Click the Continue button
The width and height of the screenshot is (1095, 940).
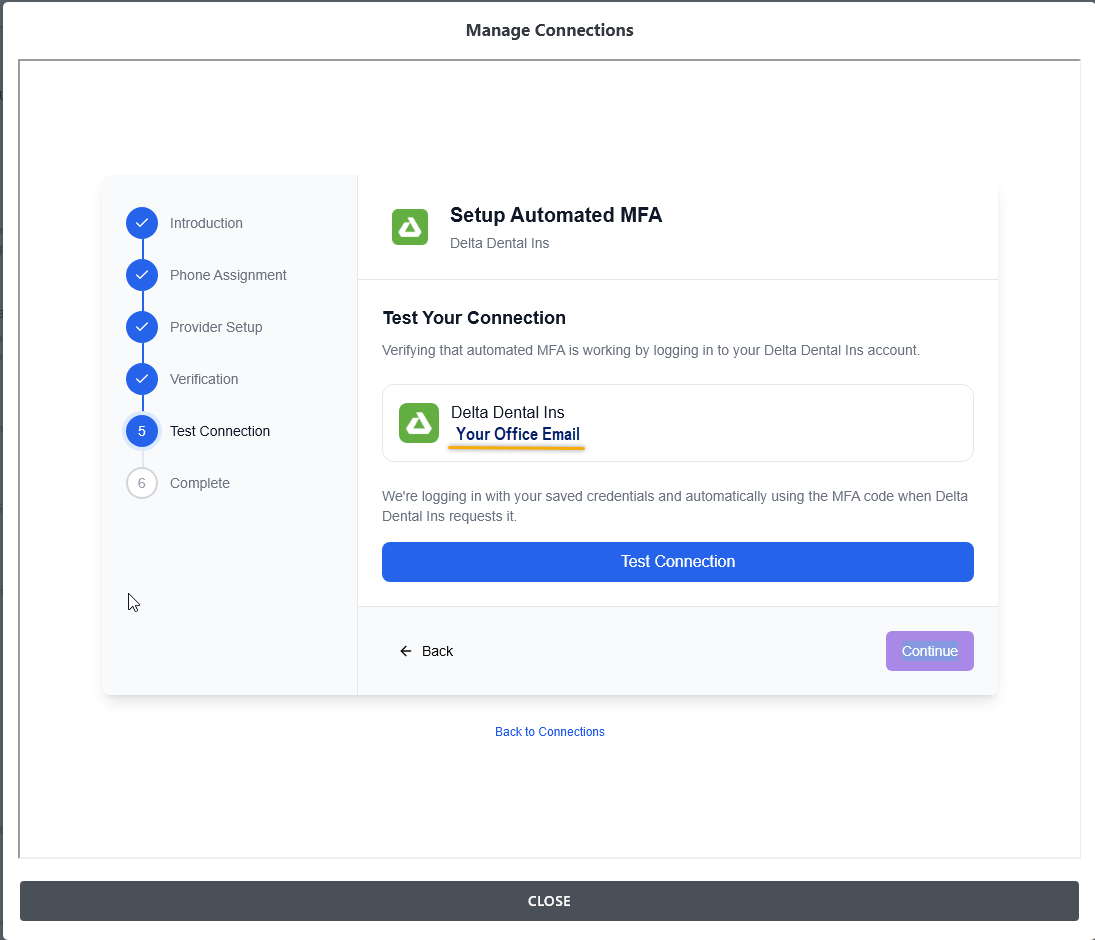coord(929,651)
